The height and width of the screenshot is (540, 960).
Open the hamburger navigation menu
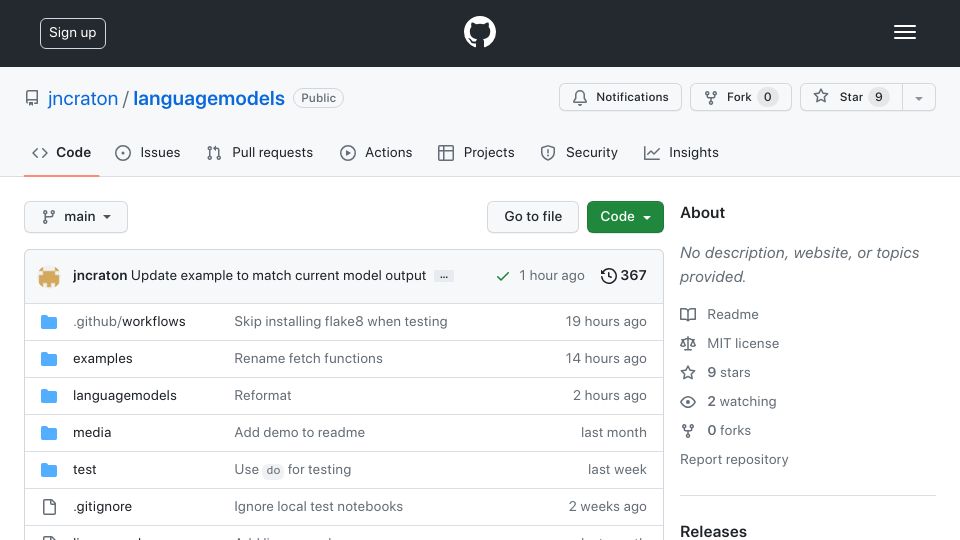pos(904,32)
